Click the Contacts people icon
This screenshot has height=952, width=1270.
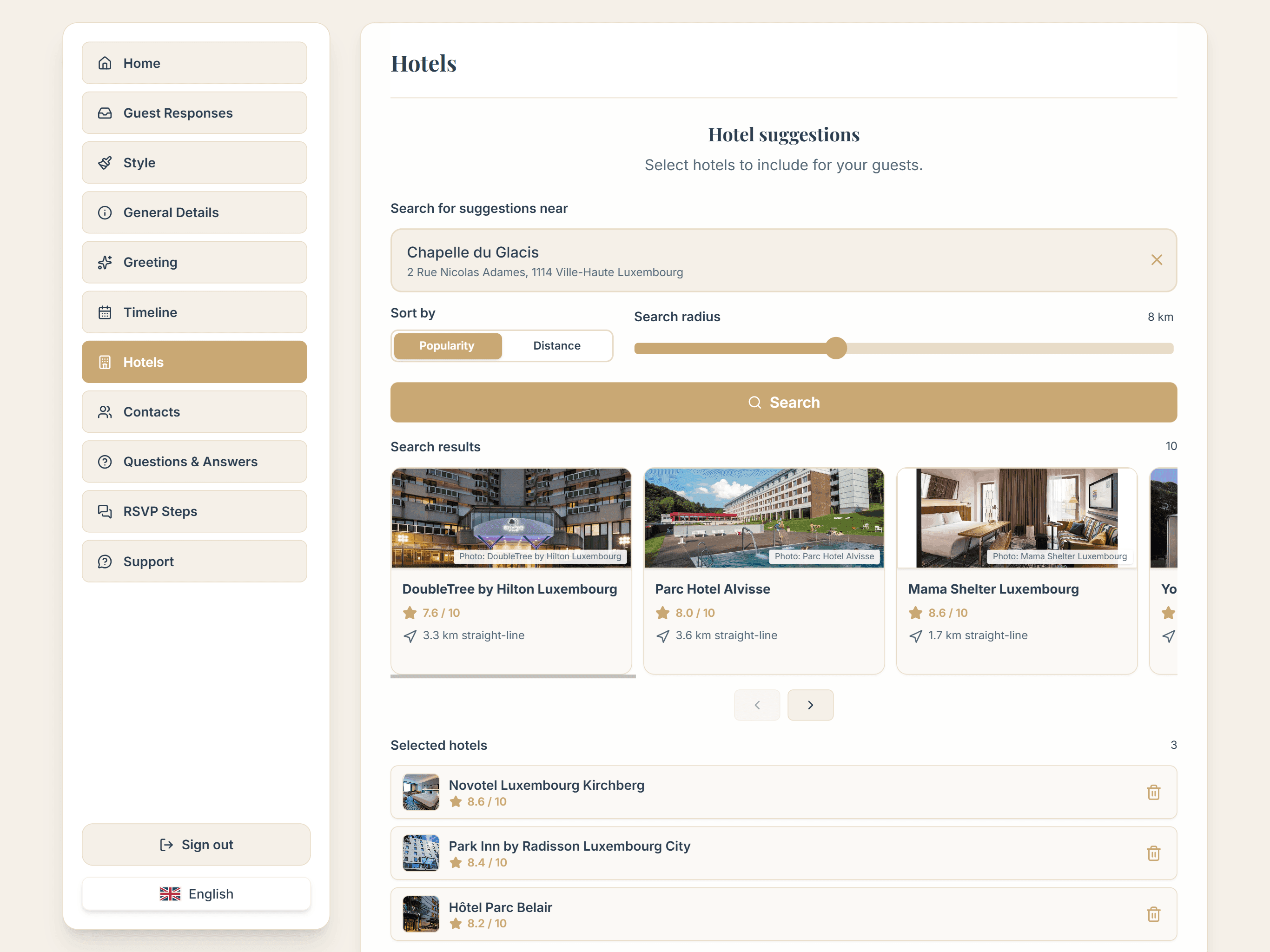tap(105, 412)
